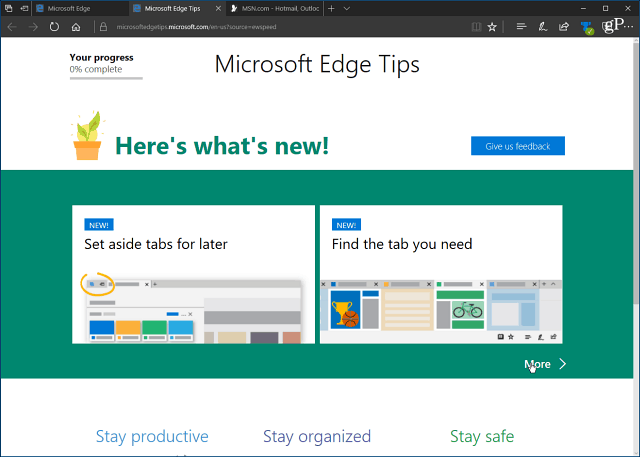The image size is (640, 457).
Task: Set these tabs aside icon
Action: pos(24,8)
